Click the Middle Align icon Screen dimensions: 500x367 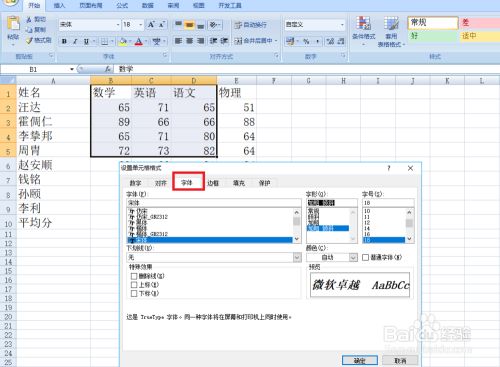point(190,25)
